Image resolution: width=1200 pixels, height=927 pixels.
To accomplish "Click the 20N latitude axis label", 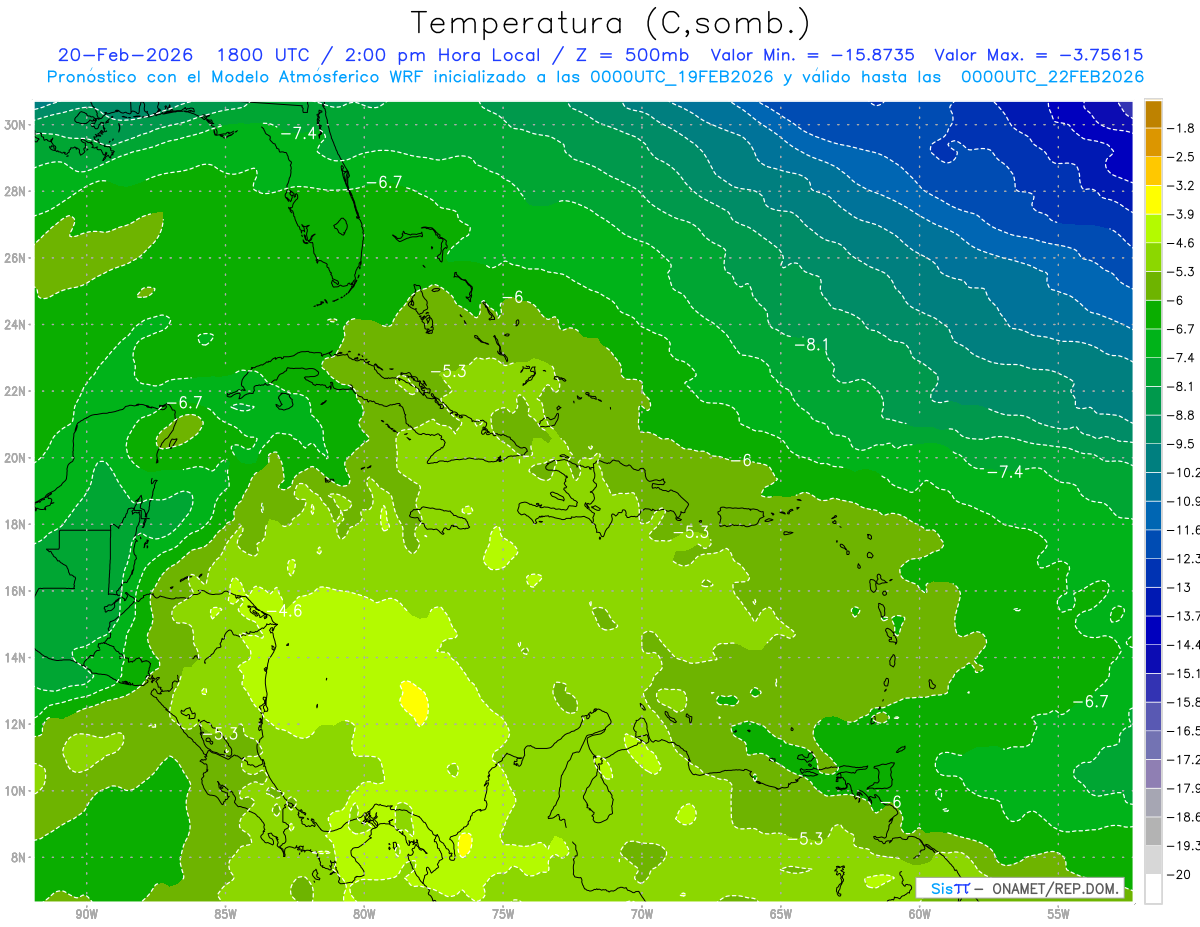I will 17,458.
